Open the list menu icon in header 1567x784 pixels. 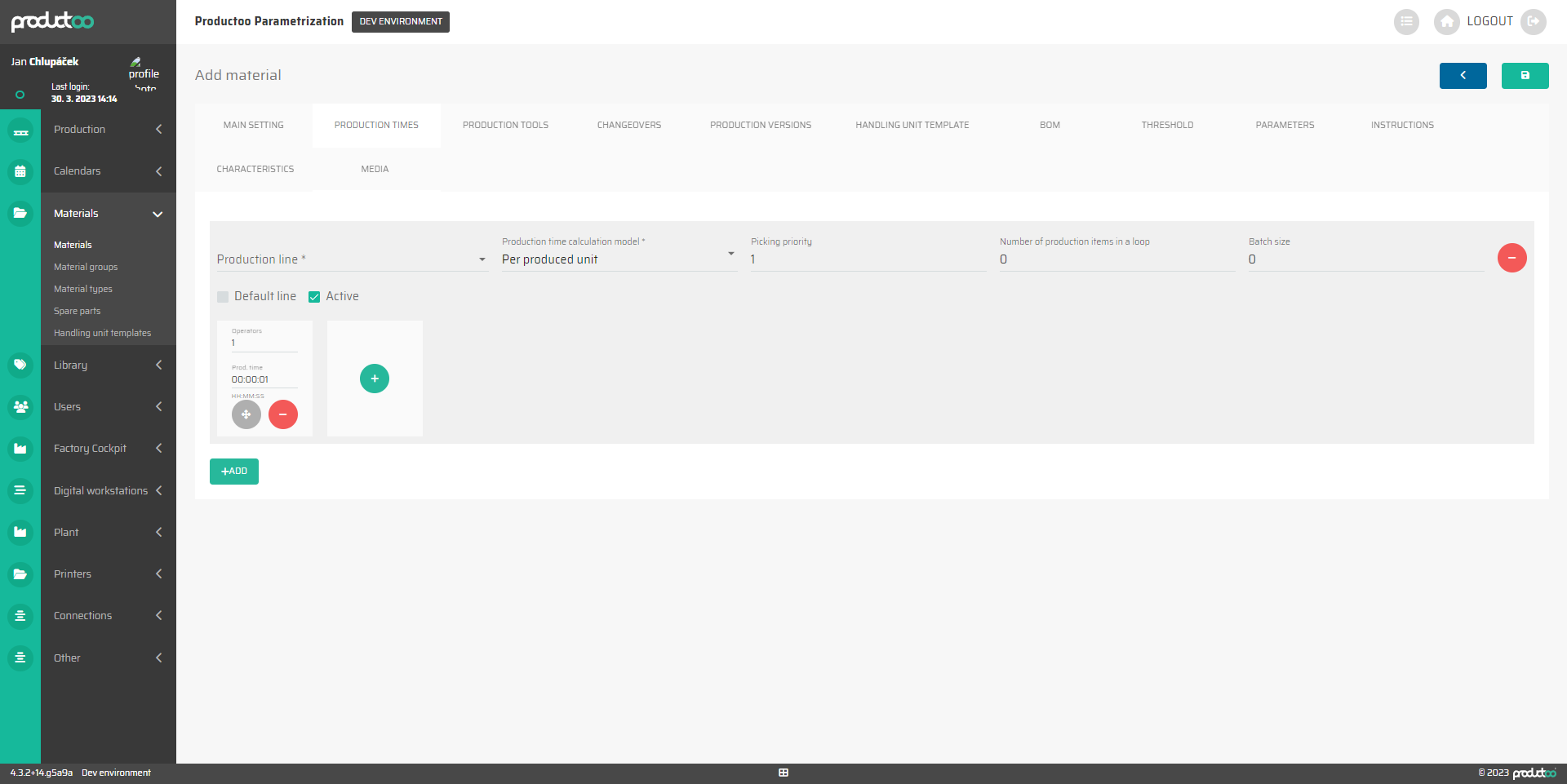1406,21
